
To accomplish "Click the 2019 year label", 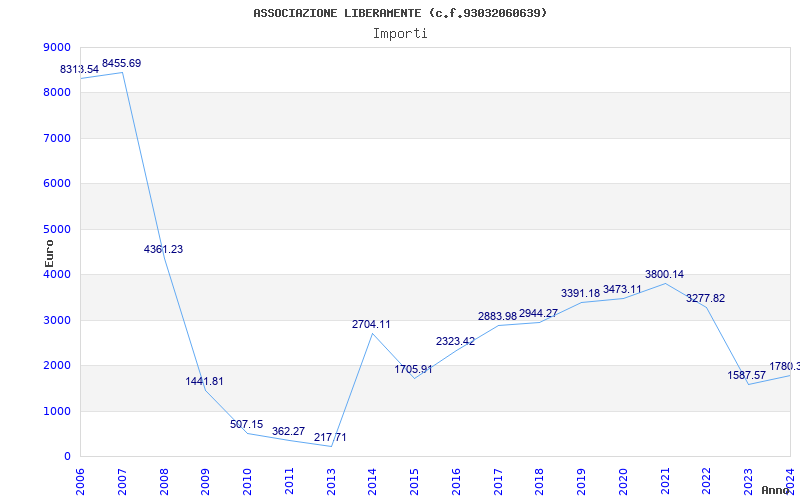I will [x=582, y=481].
